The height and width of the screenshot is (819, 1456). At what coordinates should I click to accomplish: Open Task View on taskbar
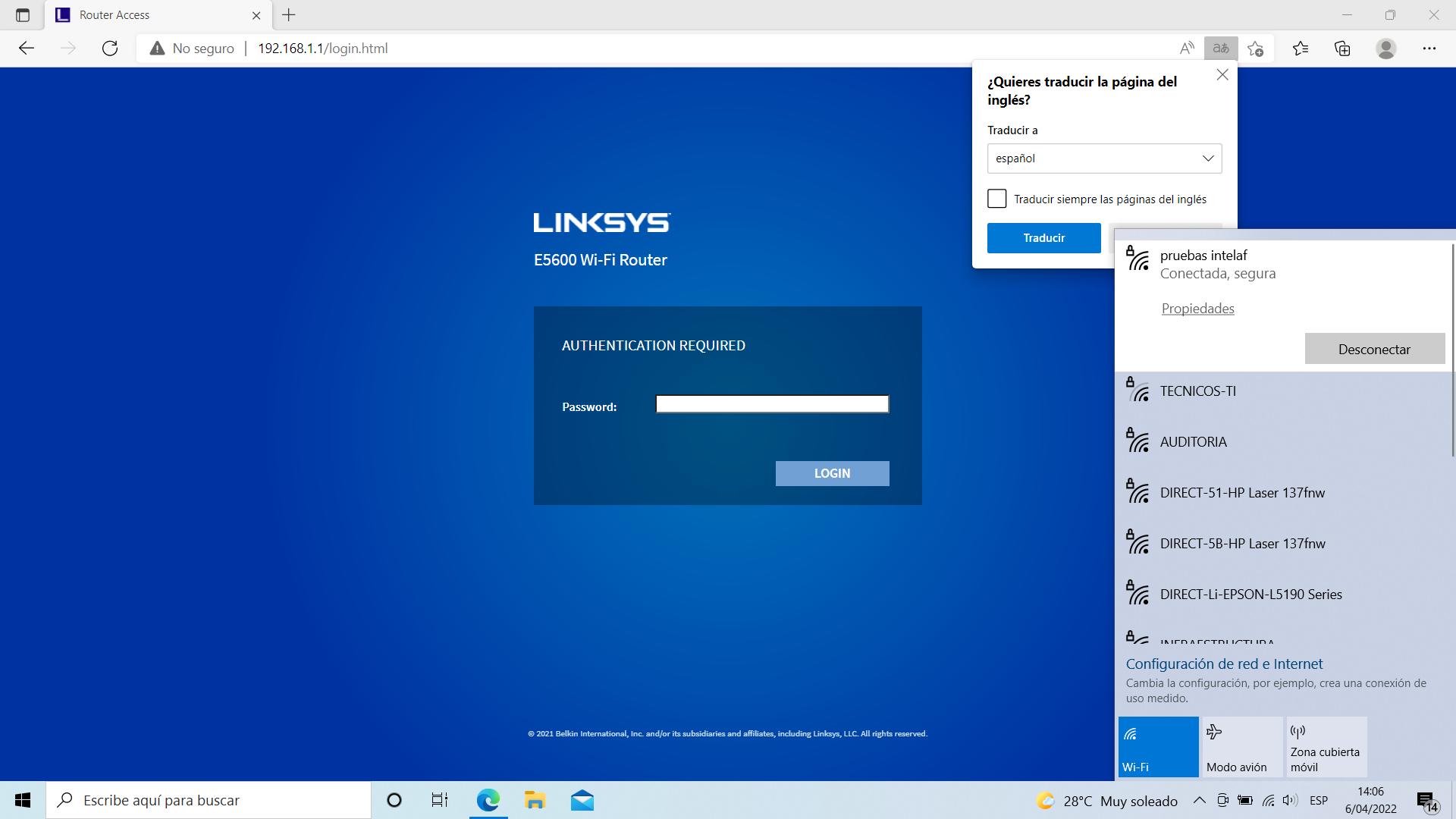[x=439, y=800]
